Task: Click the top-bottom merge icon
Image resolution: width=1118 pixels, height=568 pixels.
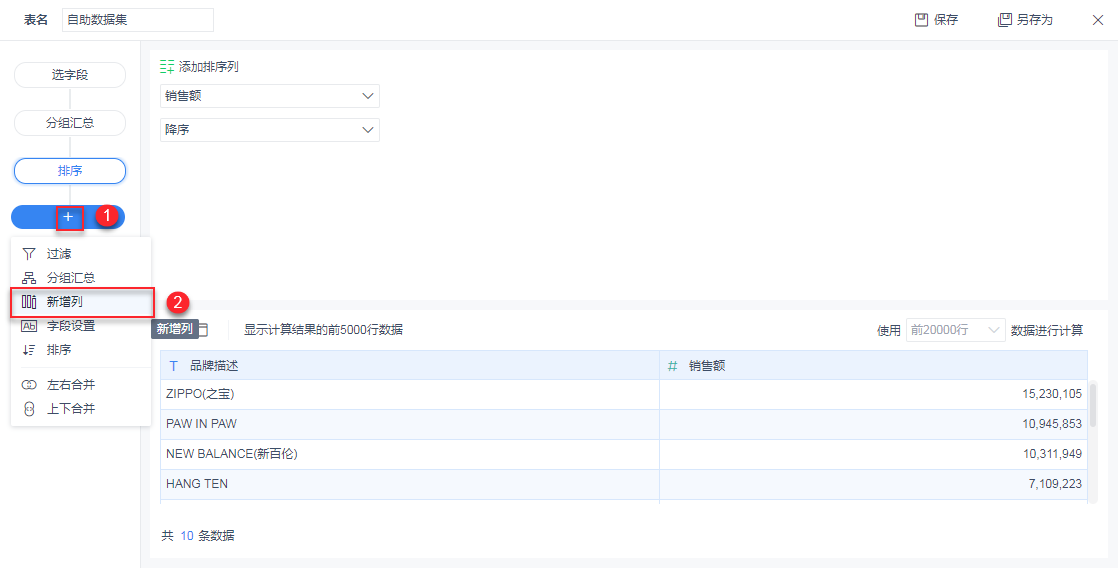Action: (29, 409)
